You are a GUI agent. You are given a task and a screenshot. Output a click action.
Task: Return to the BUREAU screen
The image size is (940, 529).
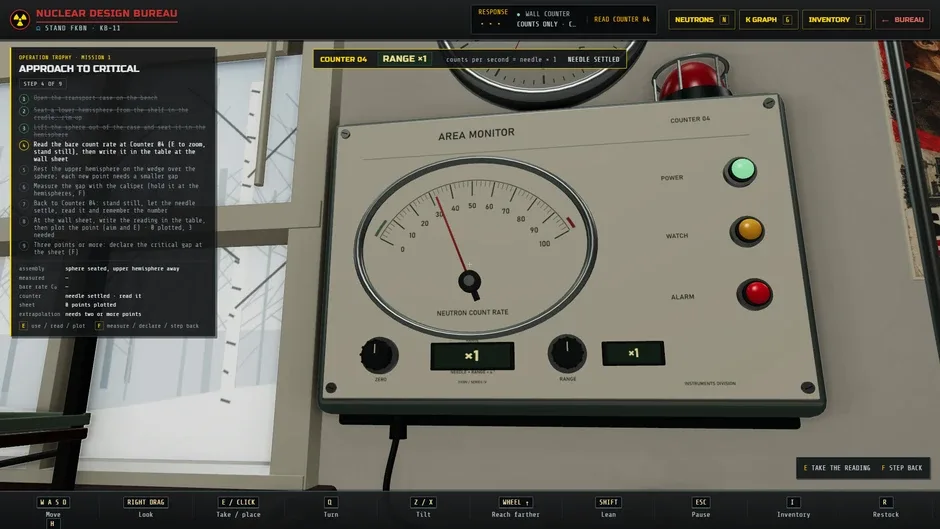903,20
